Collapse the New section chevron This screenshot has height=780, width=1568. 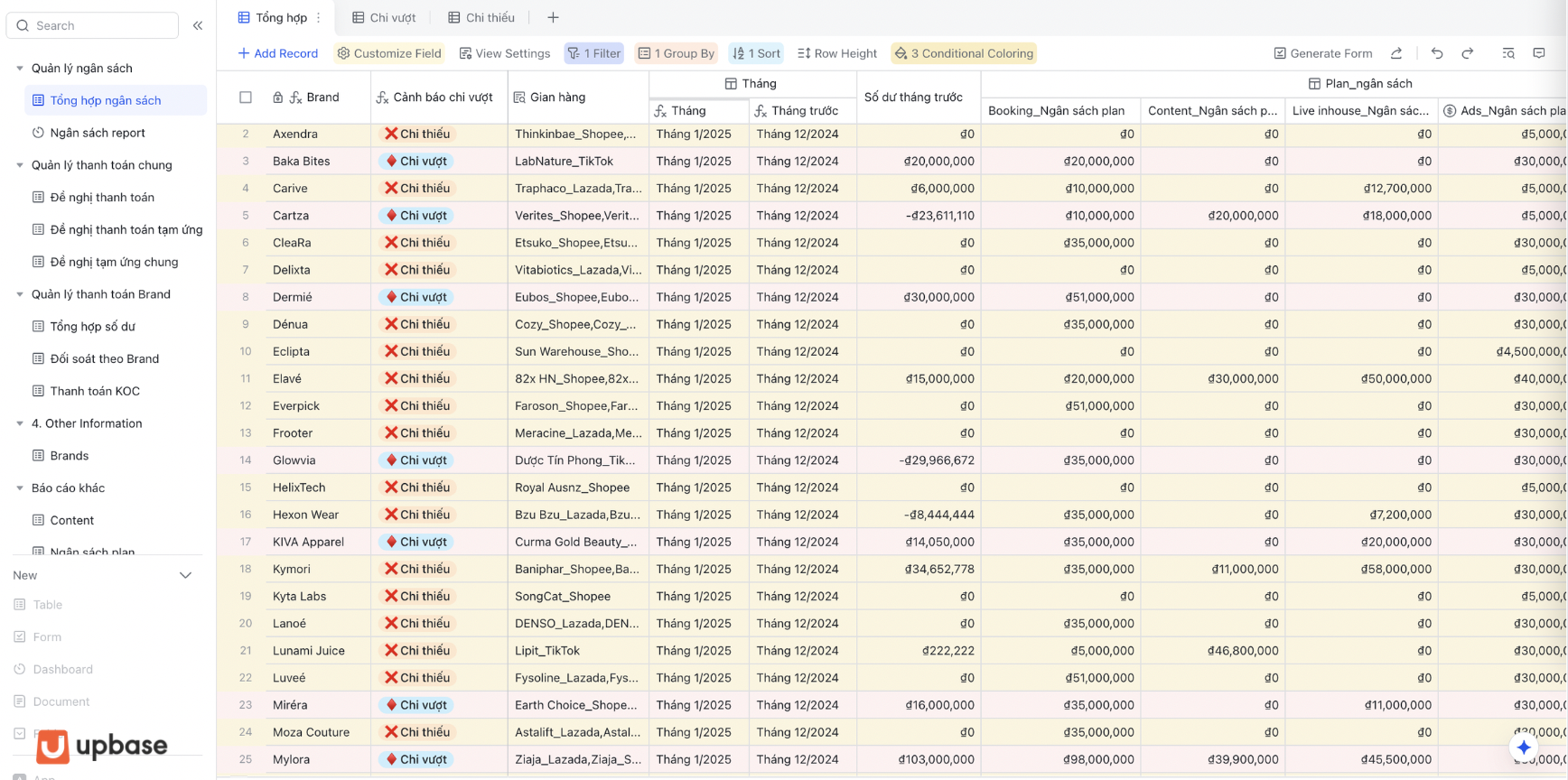[x=186, y=575]
